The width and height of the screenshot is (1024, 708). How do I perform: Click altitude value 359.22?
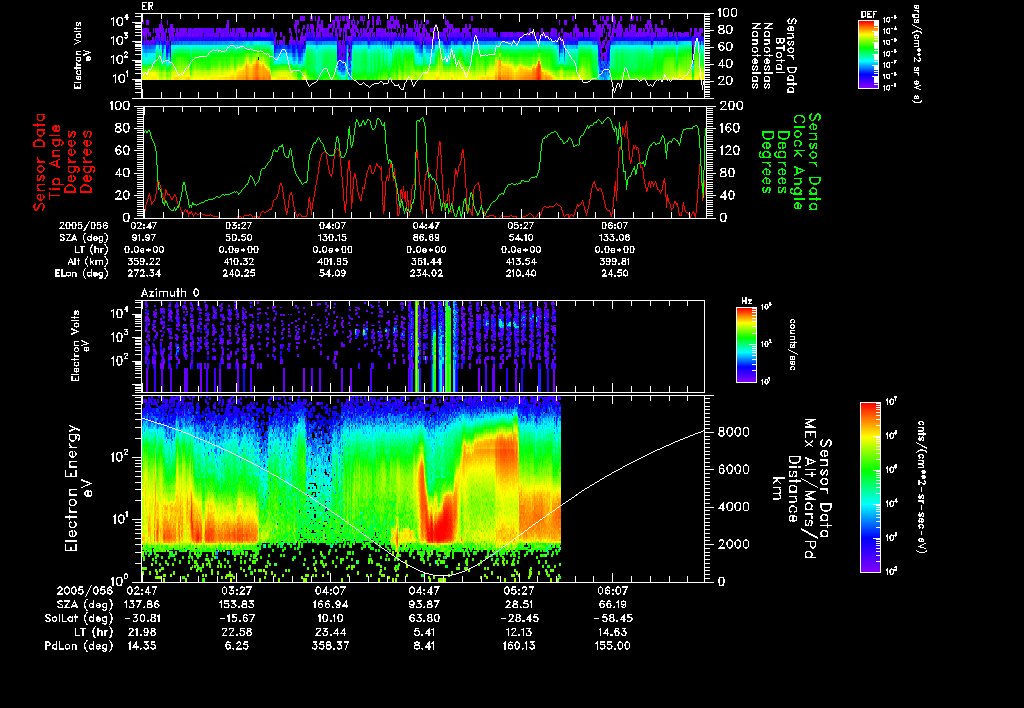click(145, 261)
